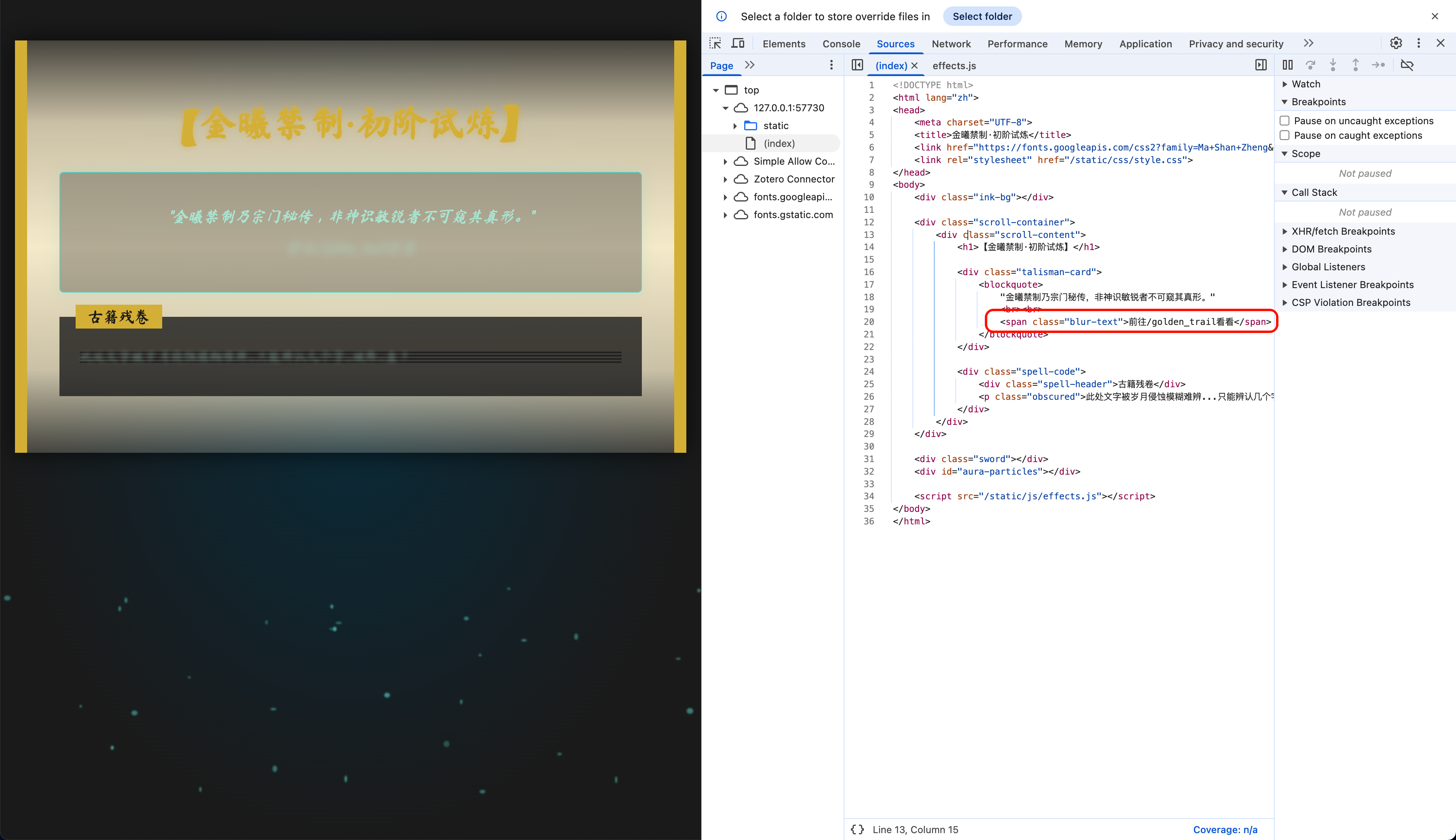Click the Select folder button
The width and height of the screenshot is (1456, 840).
[982, 17]
